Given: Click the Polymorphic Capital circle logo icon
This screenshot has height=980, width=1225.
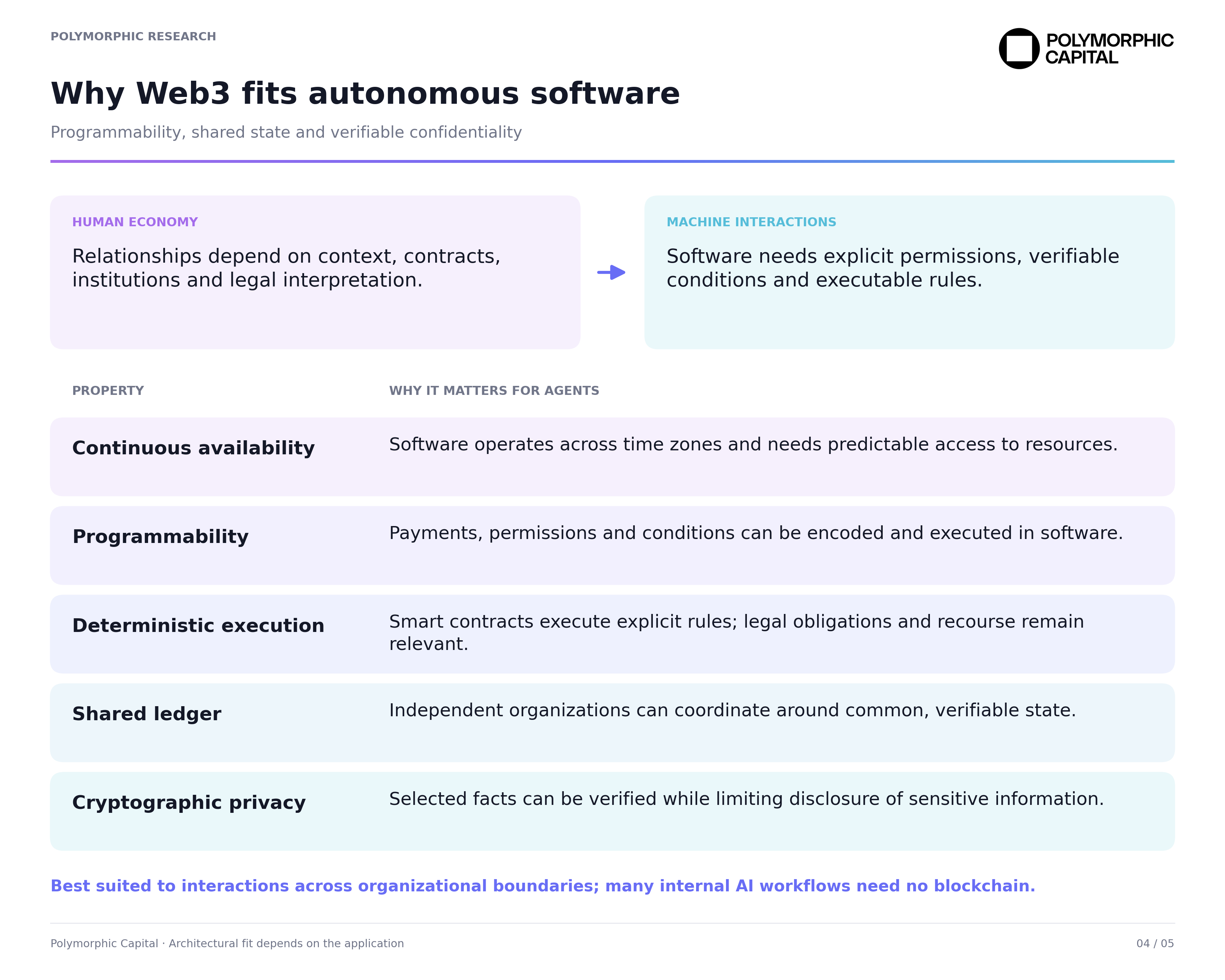Looking at the screenshot, I should [x=1019, y=49].
